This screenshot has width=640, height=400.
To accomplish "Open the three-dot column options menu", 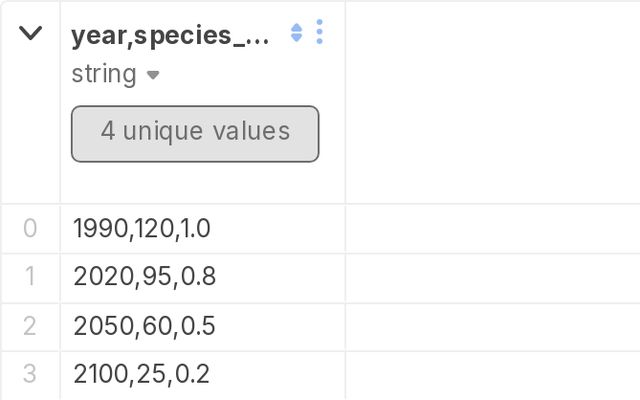I will coord(319,33).
